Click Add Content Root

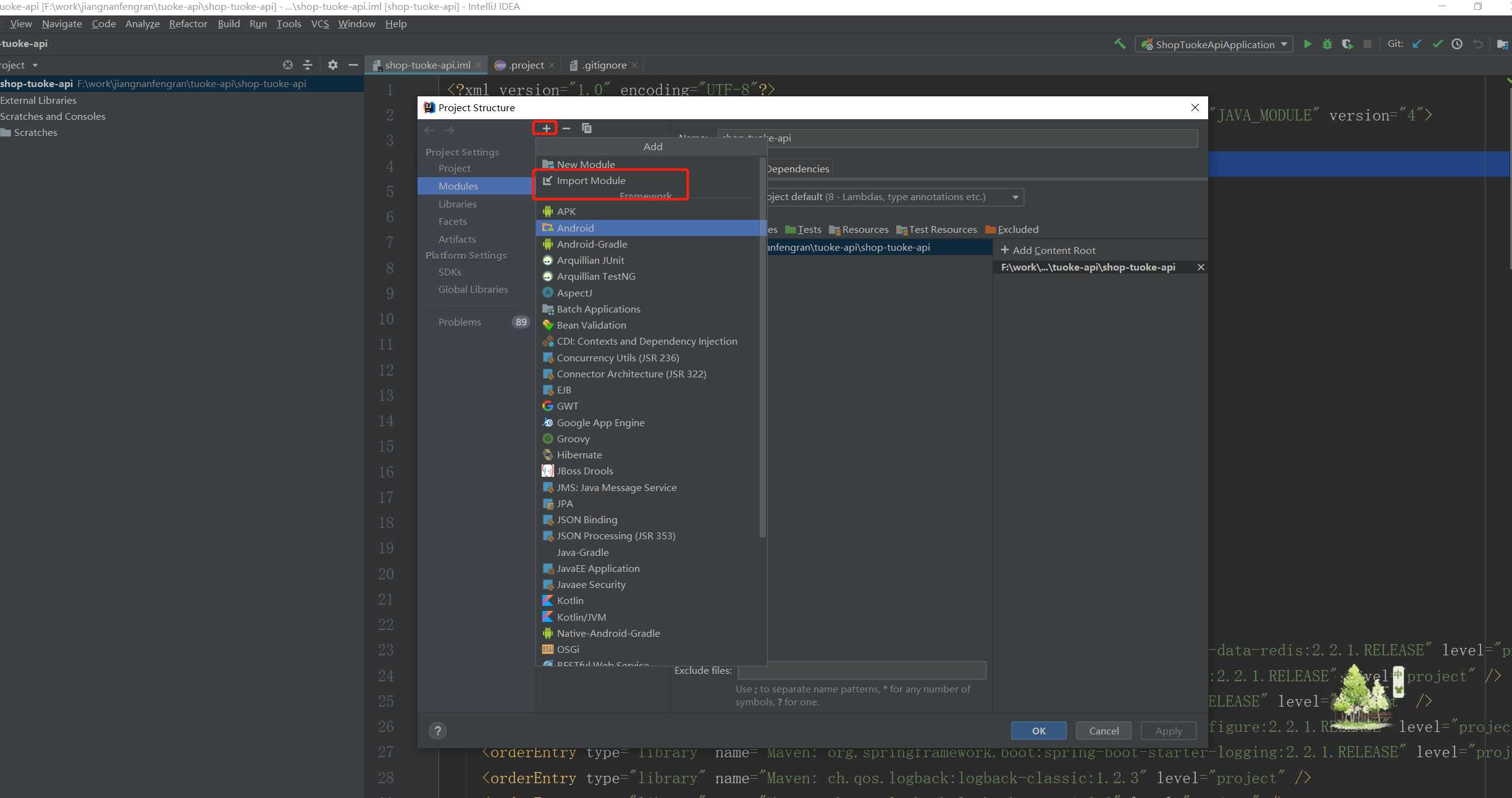pyautogui.click(x=1048, y=250)
